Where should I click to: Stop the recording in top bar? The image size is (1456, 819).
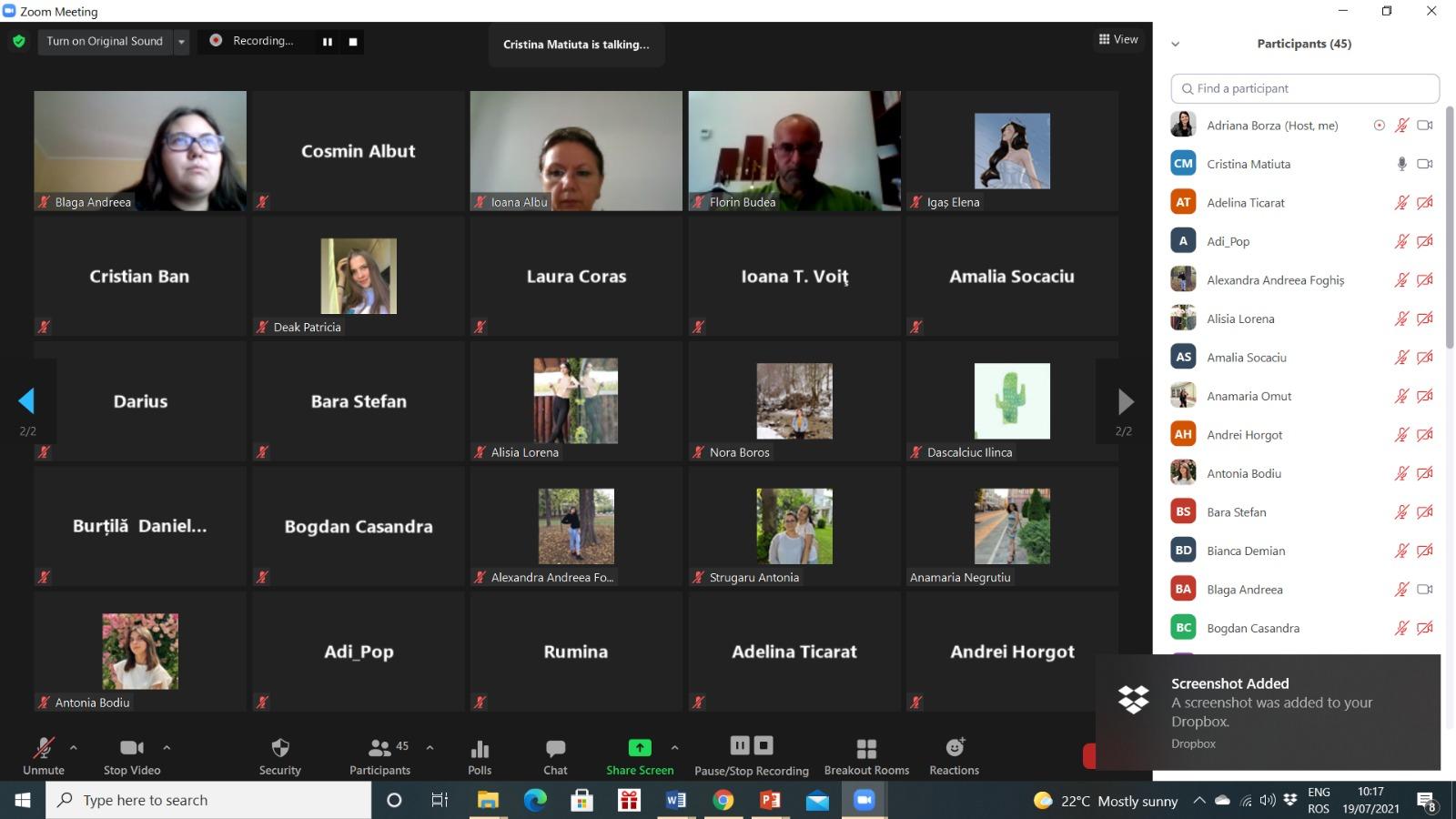[353, 41]
